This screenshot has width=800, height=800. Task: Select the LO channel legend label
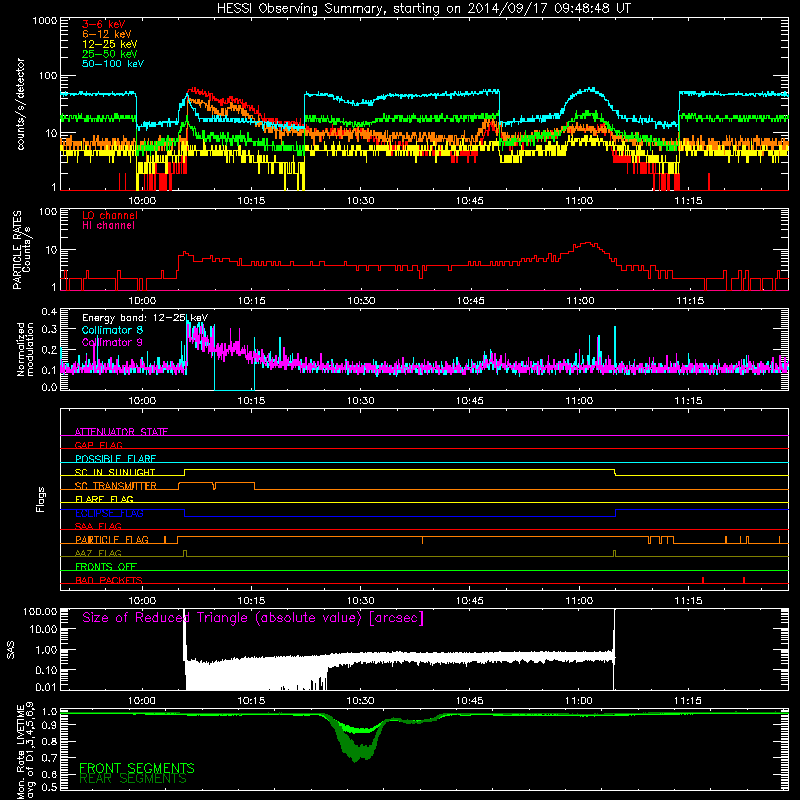click(110, 215)
